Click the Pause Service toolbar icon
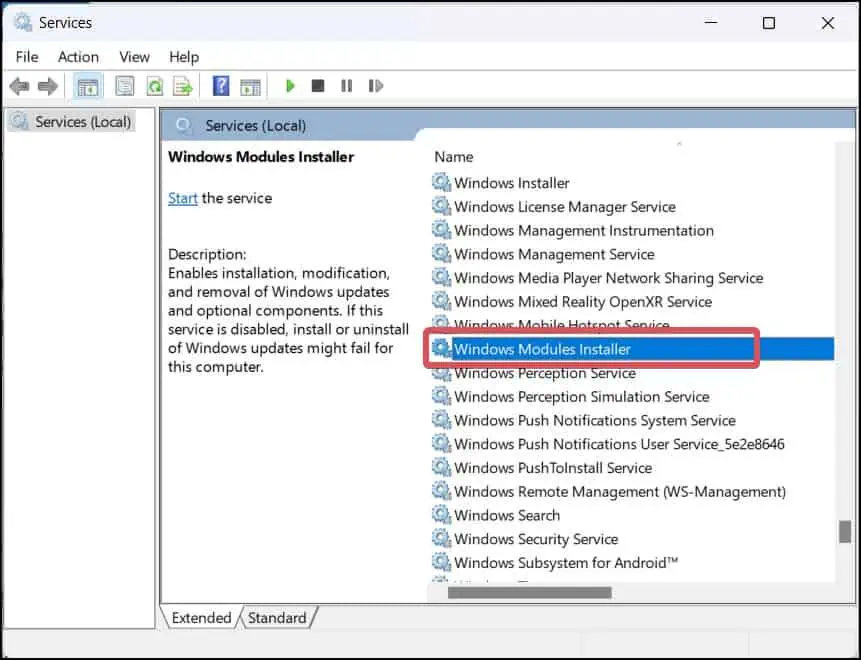The width and height of the screenshot is (861, 660). (x=346, y=86)
